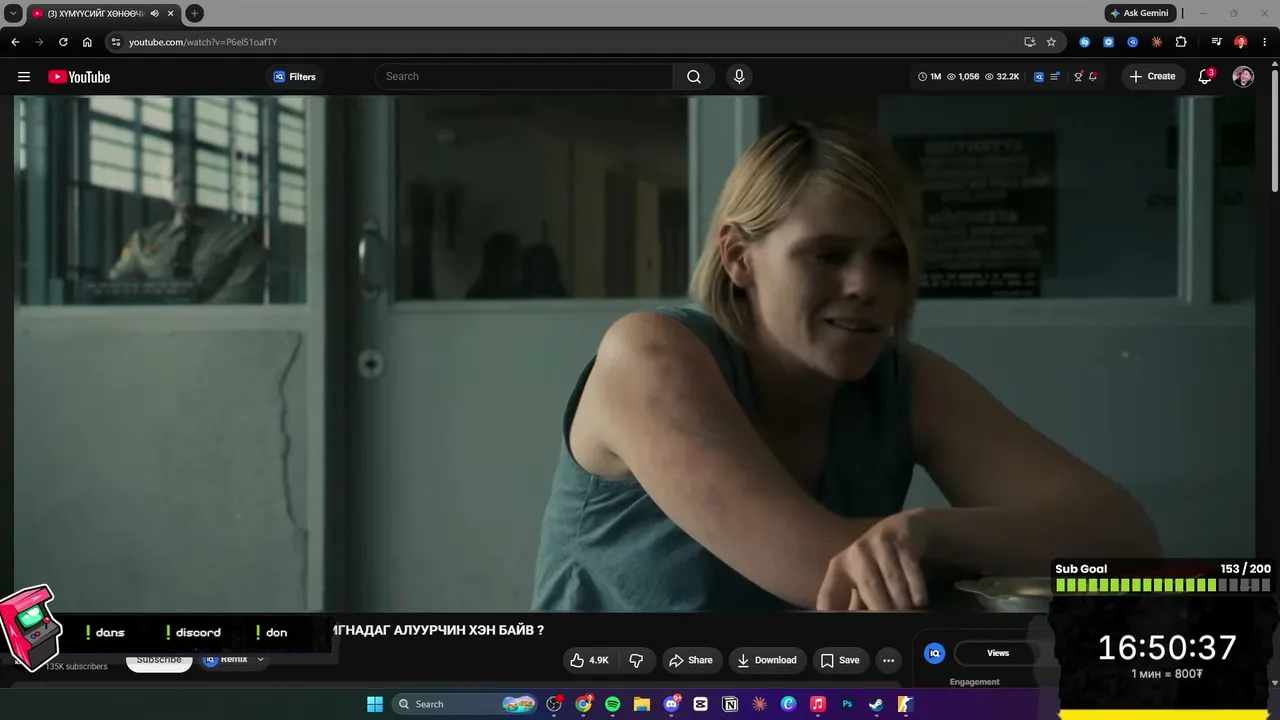Open the vidIQ blue logo icon in header
This screenshot has height=720, width=1280.
1039,77
